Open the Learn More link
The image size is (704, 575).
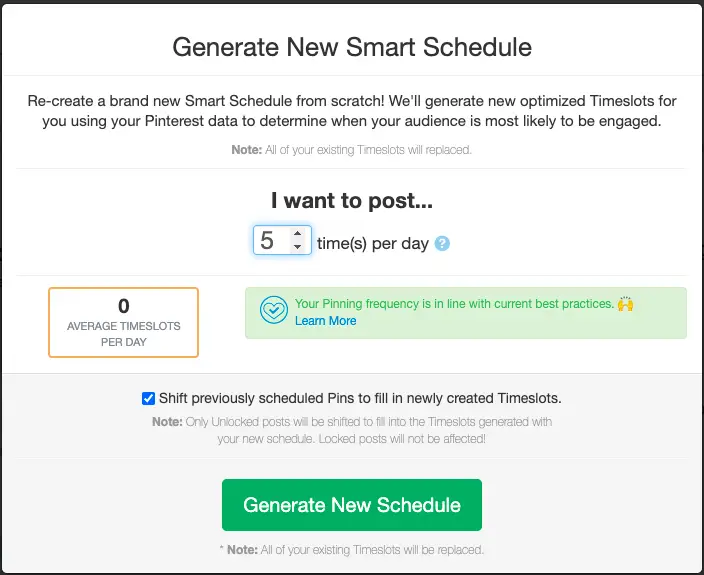point(325,321)
